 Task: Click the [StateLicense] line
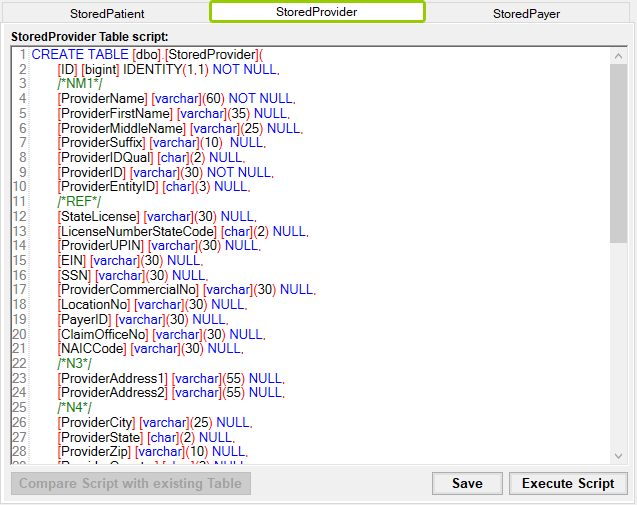(x=157, y=217)
